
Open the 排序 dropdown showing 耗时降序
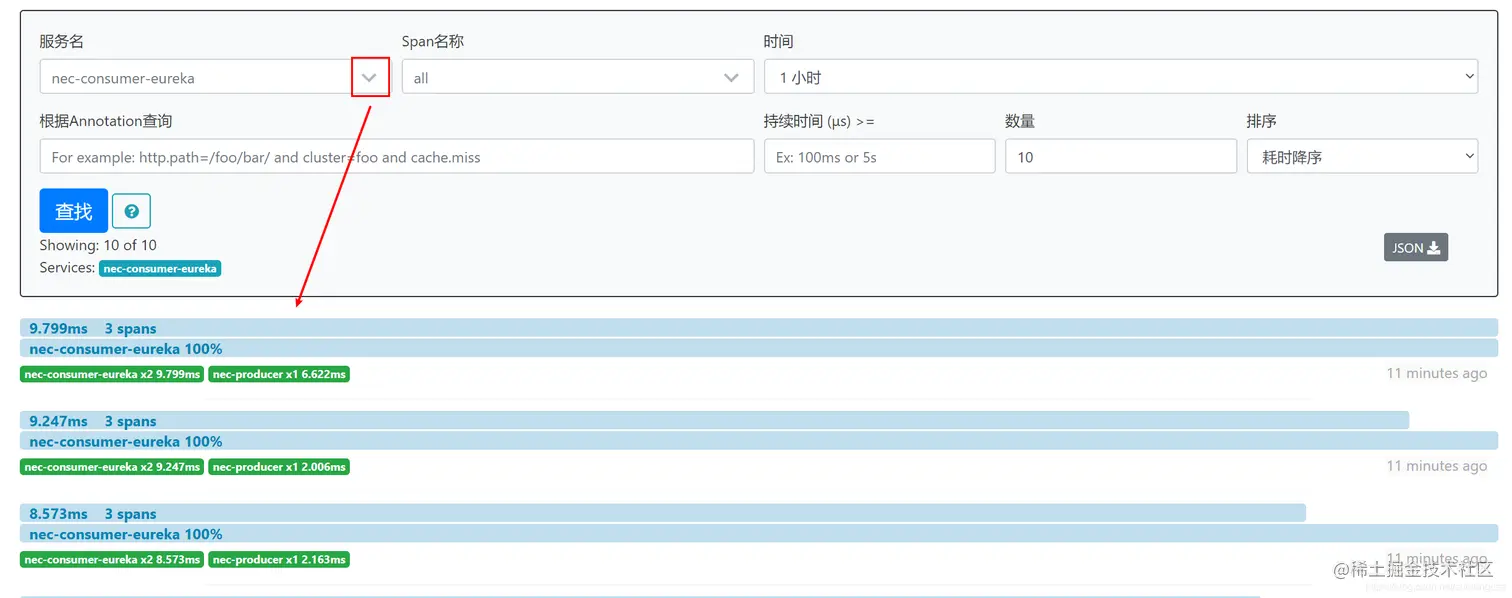click(x=1362, y=156)
